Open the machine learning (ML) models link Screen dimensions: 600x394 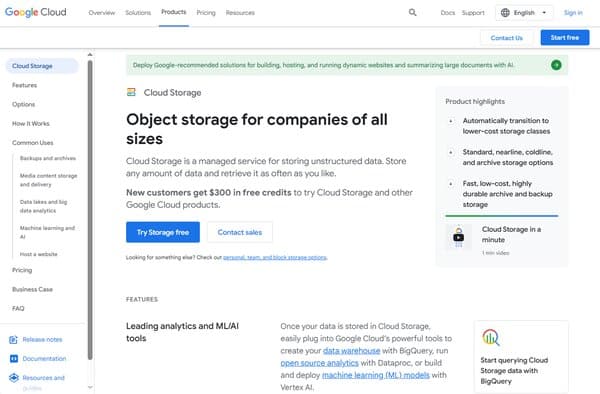tap(375, 375)
